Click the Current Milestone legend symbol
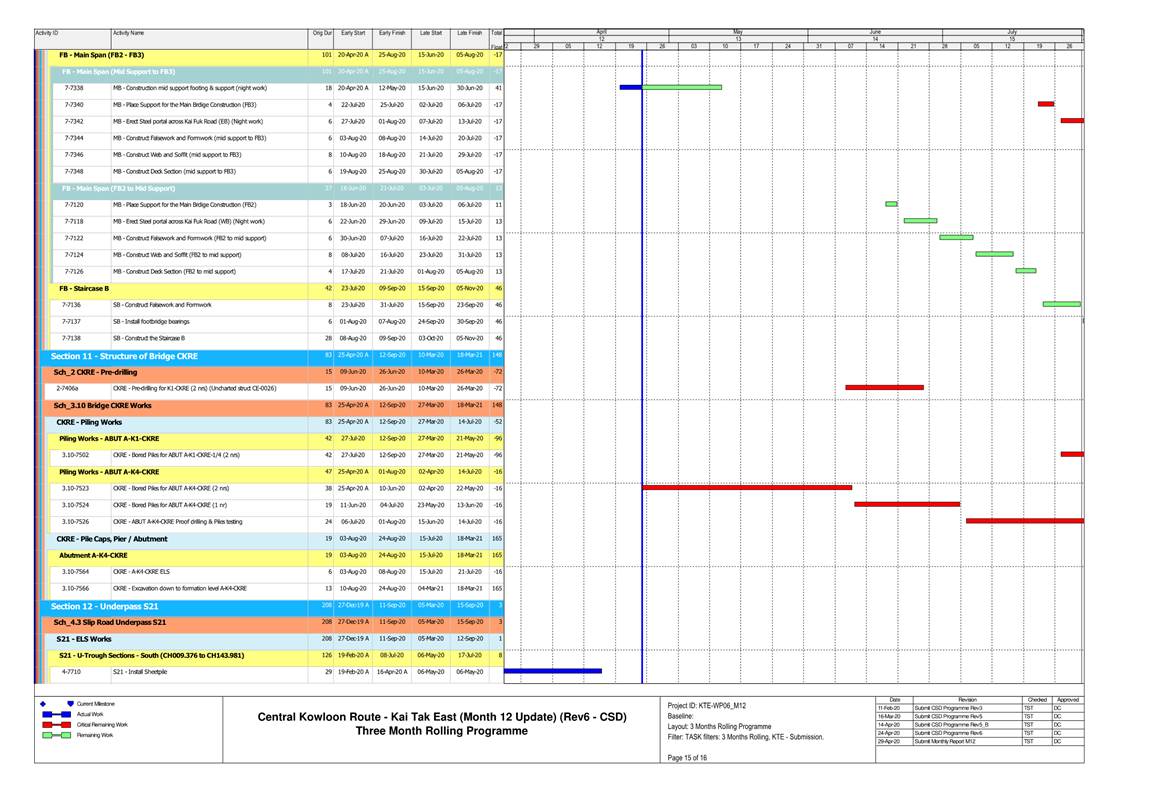Viewport: 1149px width, 812px height. pyautogui.click(x=56, y=704)
